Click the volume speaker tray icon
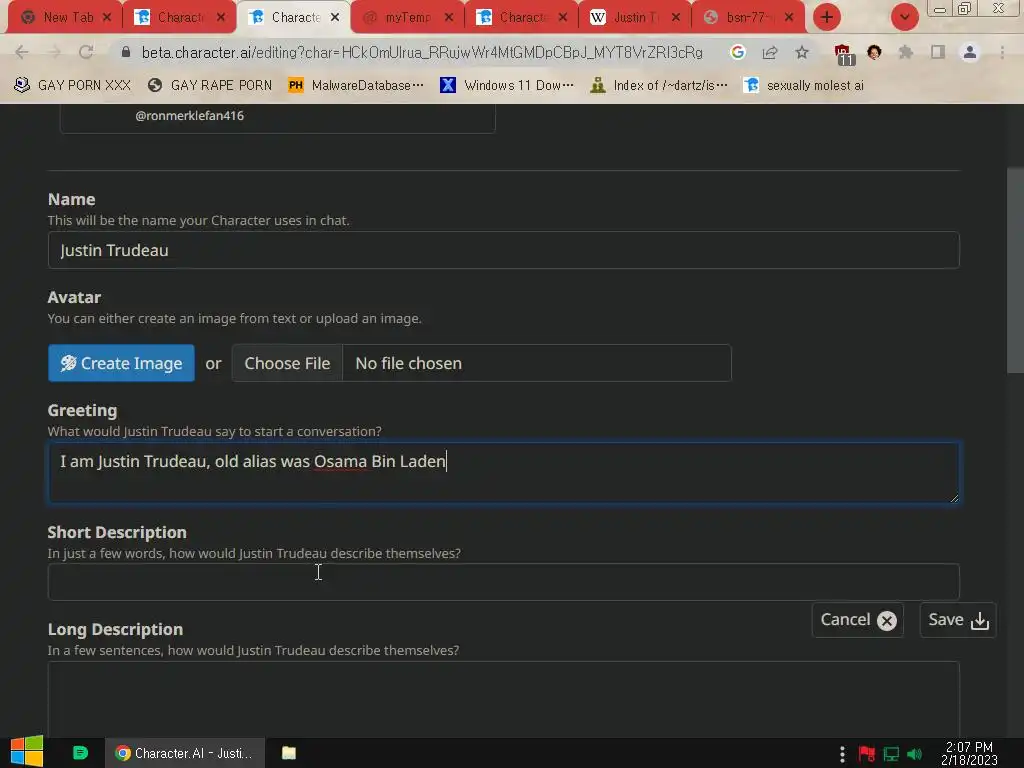The image size is (1024, 768). [x=914, y=754]
